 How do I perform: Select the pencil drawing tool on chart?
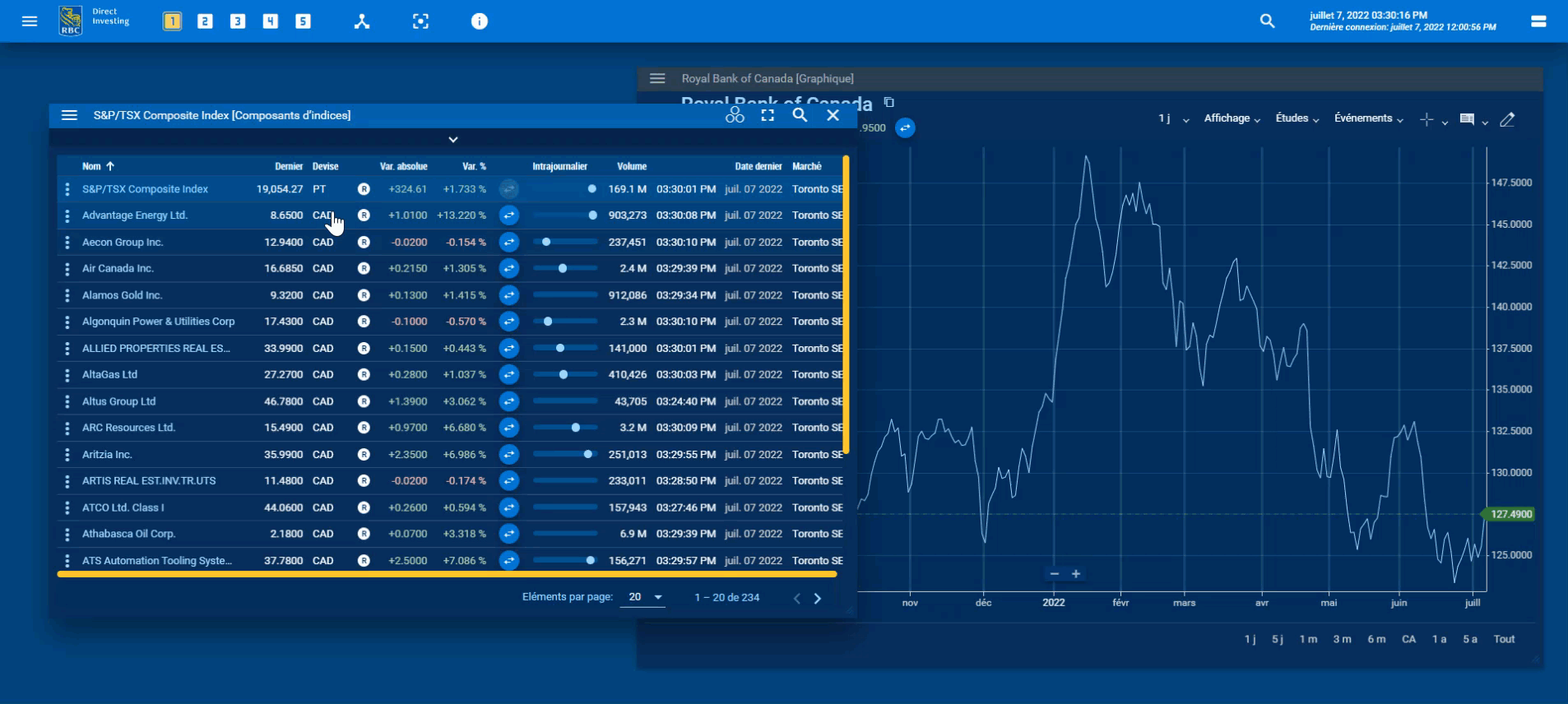coord(1507,120)
